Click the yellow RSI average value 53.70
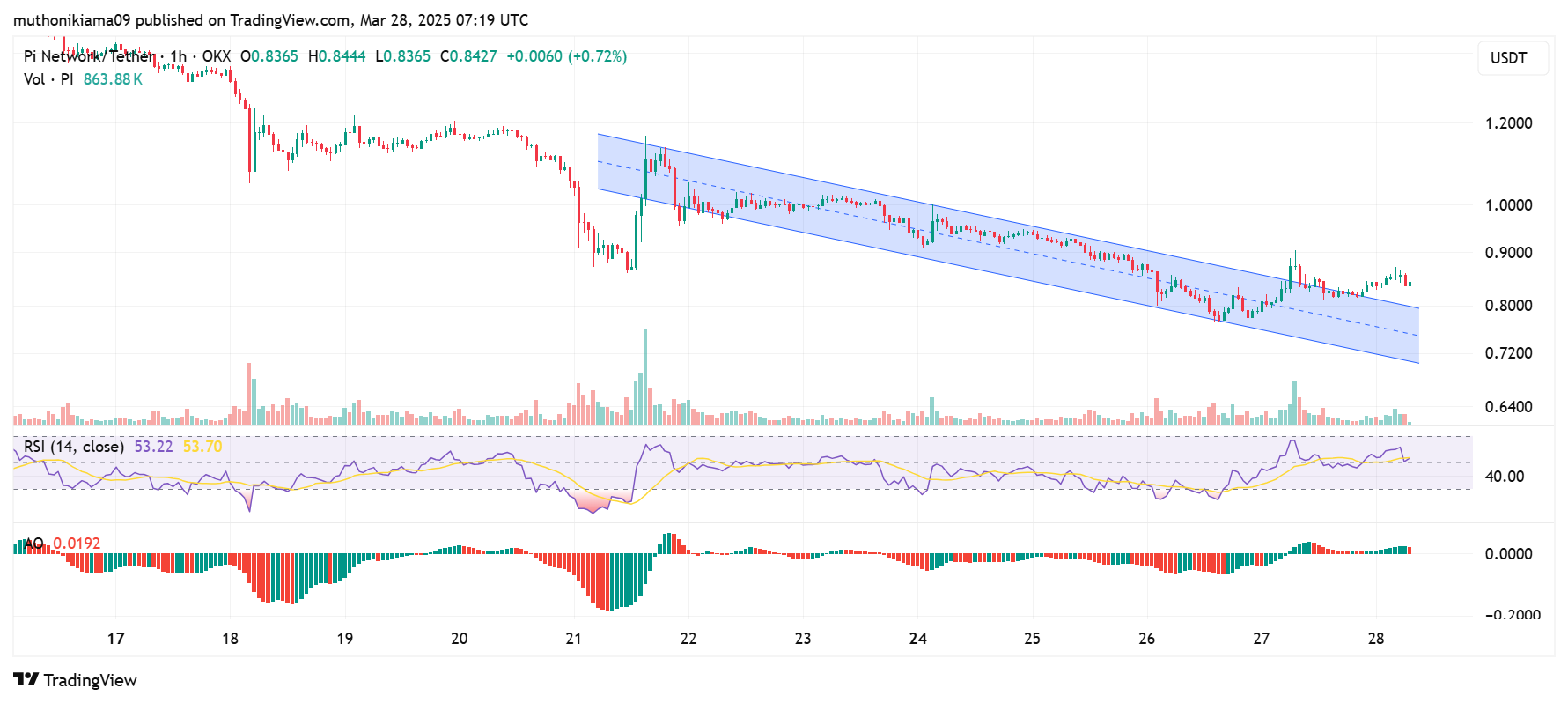 [202, 447]
